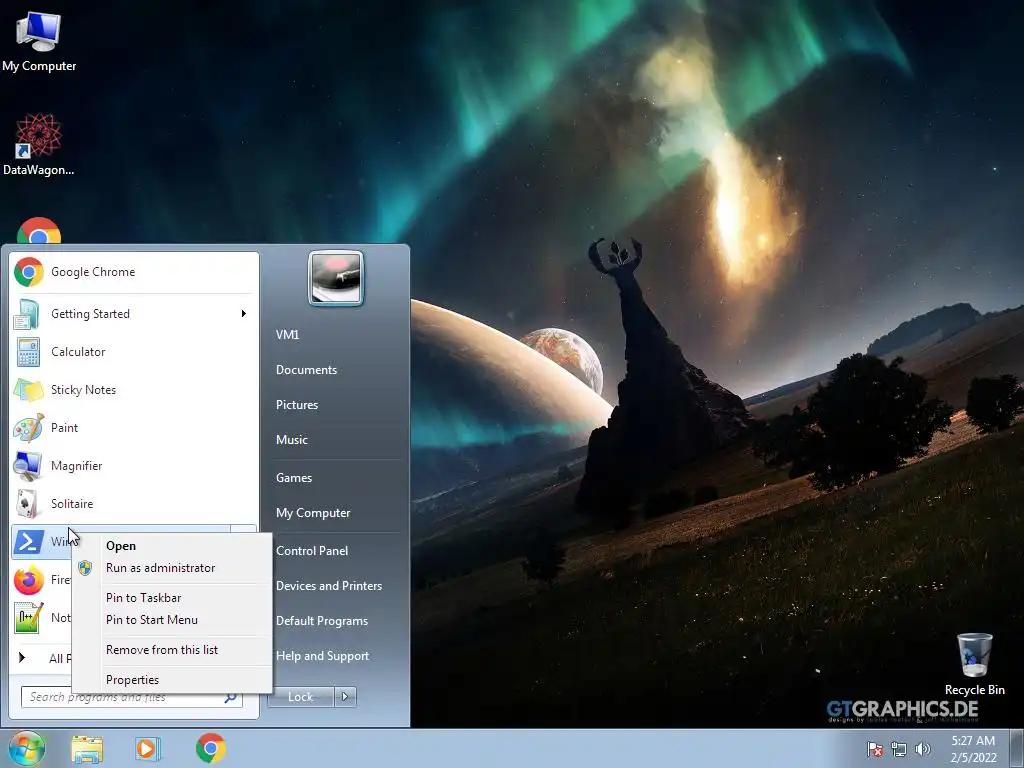
Task: Open Music from the Start menu
Action: click(x=291, y=440)
